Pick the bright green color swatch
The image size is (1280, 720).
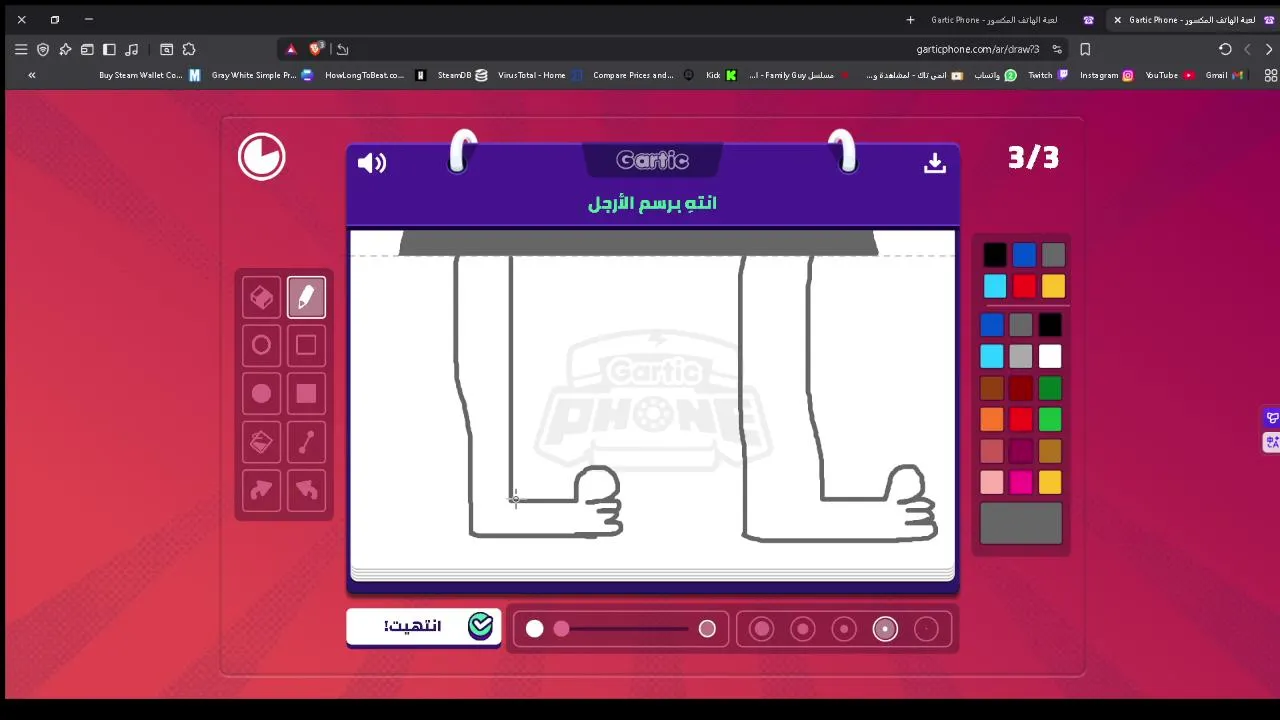point(1049,420)
